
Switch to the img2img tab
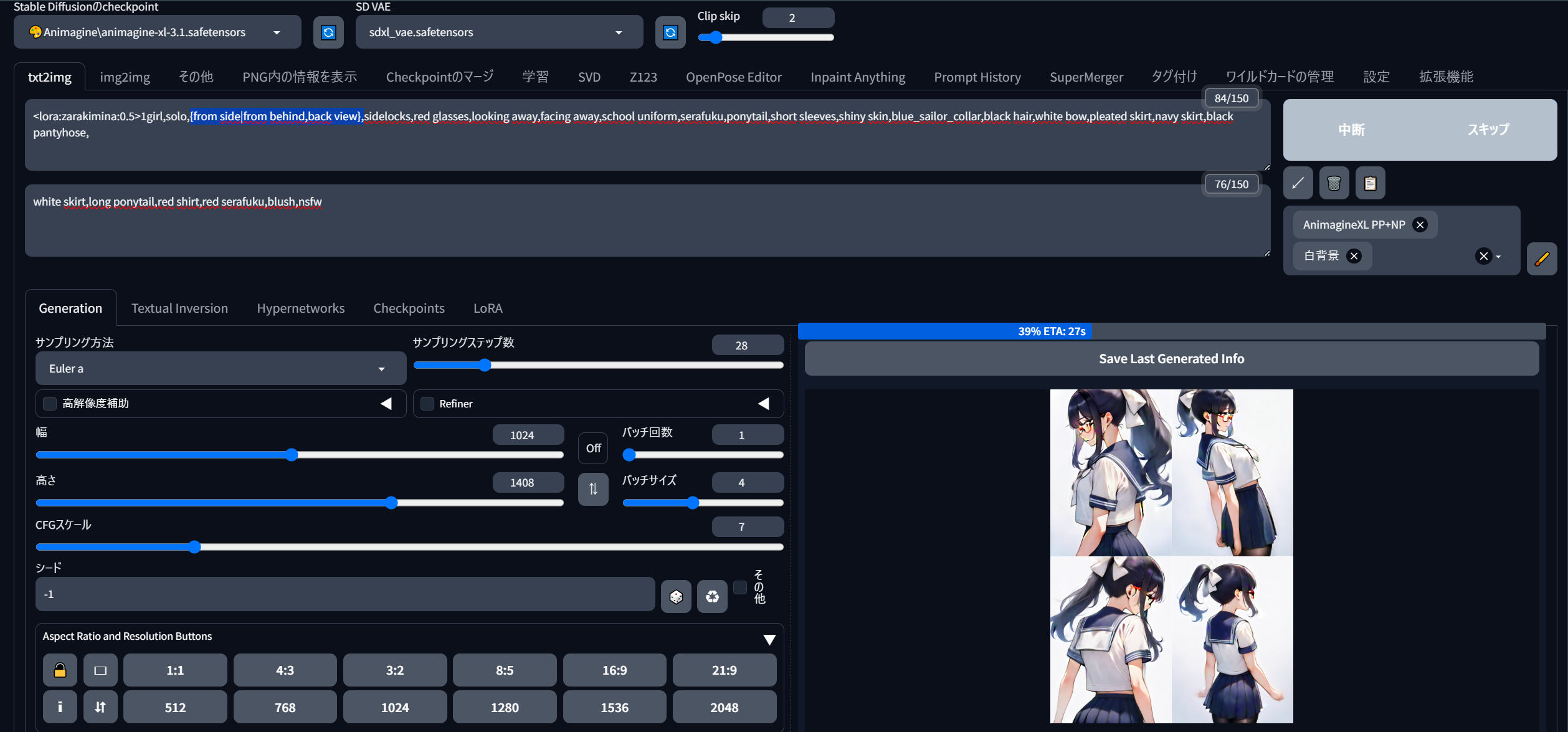(125, 77)
